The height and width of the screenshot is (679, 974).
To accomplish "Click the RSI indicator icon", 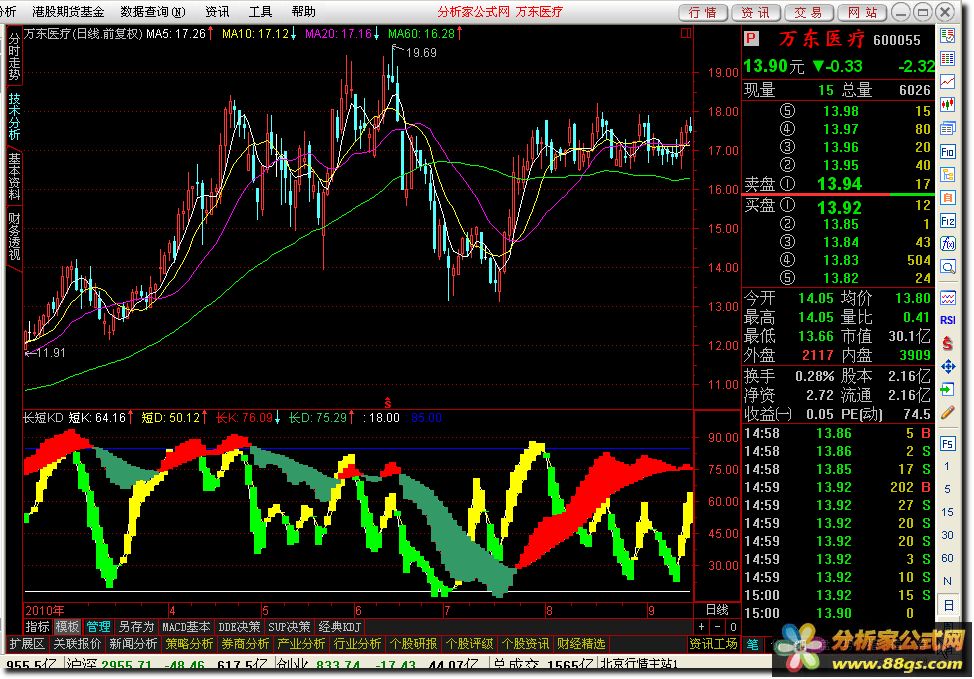I will coord(947,320).
